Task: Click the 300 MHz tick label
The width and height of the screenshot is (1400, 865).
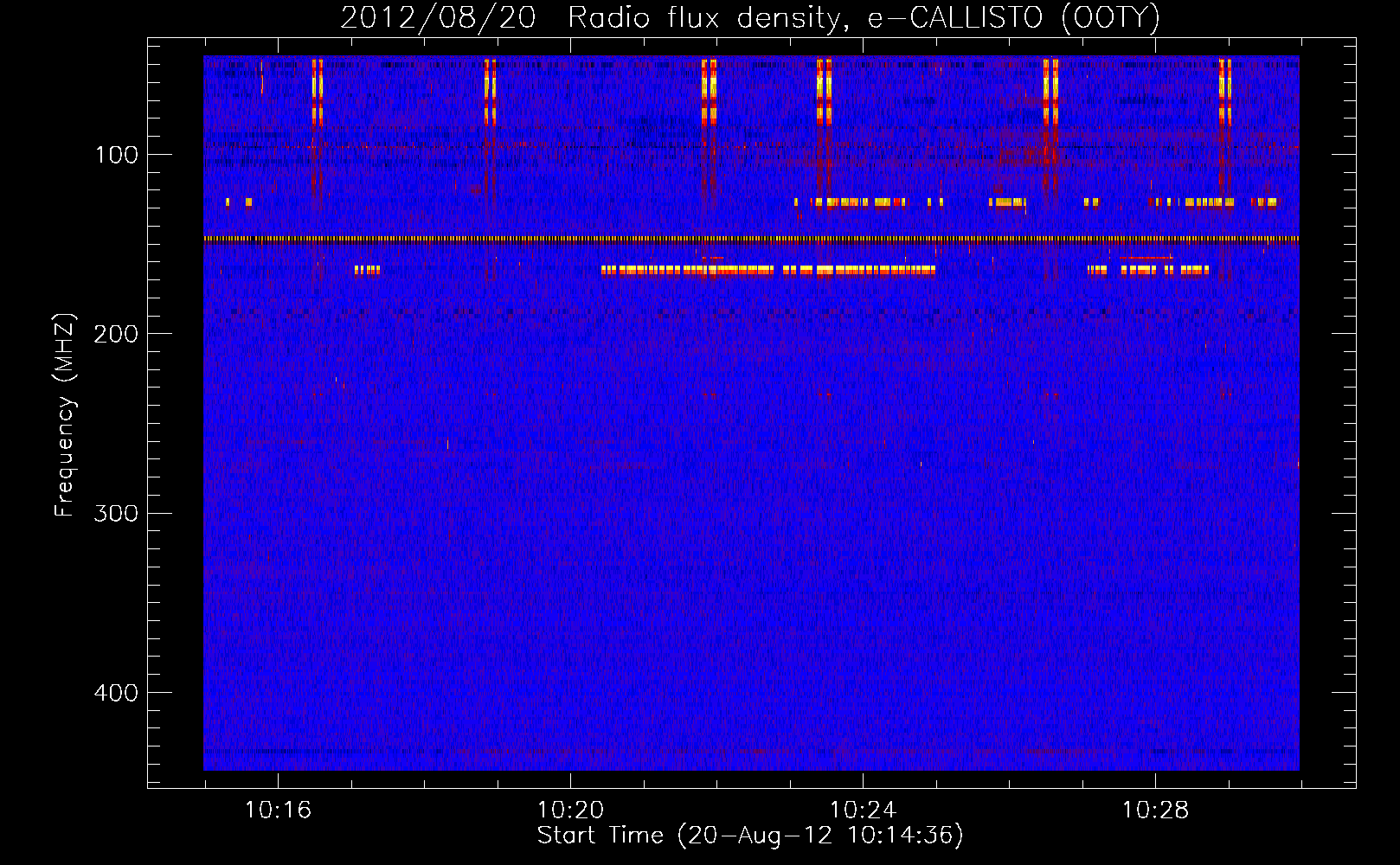Action: pyautogui.click(x=117, y=513)
